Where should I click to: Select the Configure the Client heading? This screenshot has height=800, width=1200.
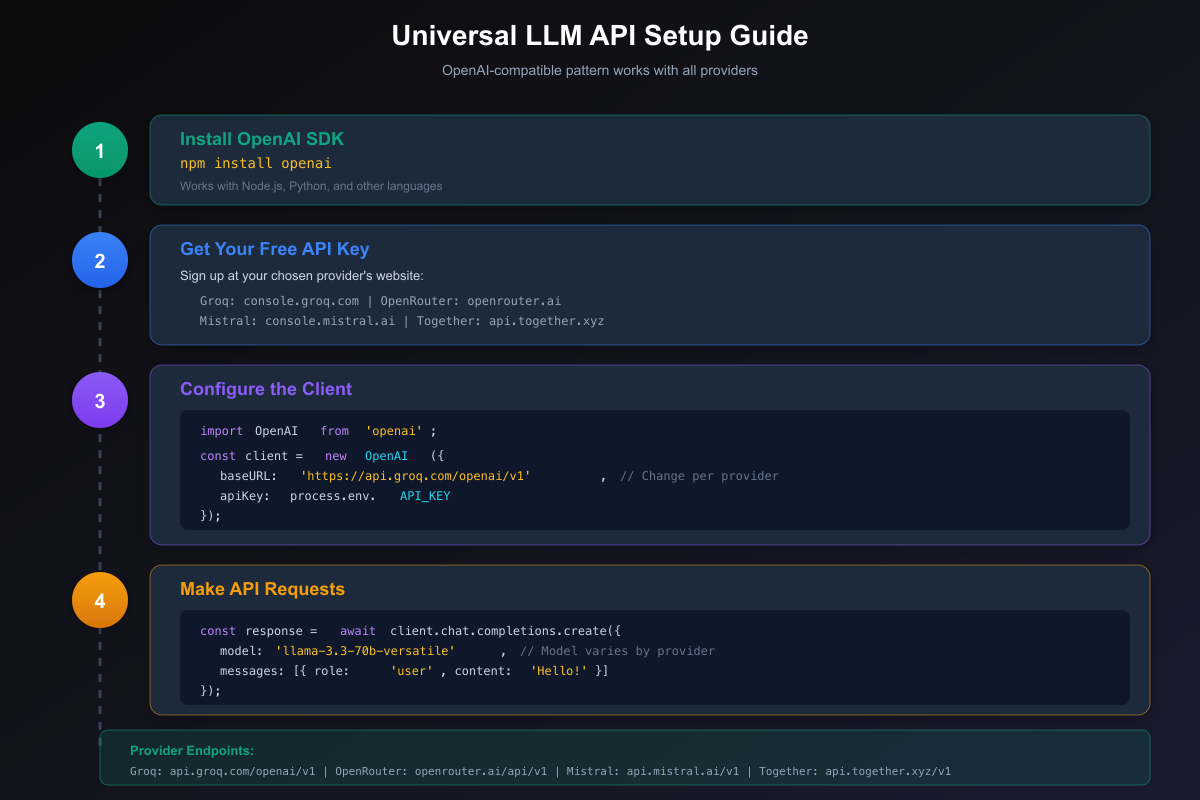(x=266, y=389)
